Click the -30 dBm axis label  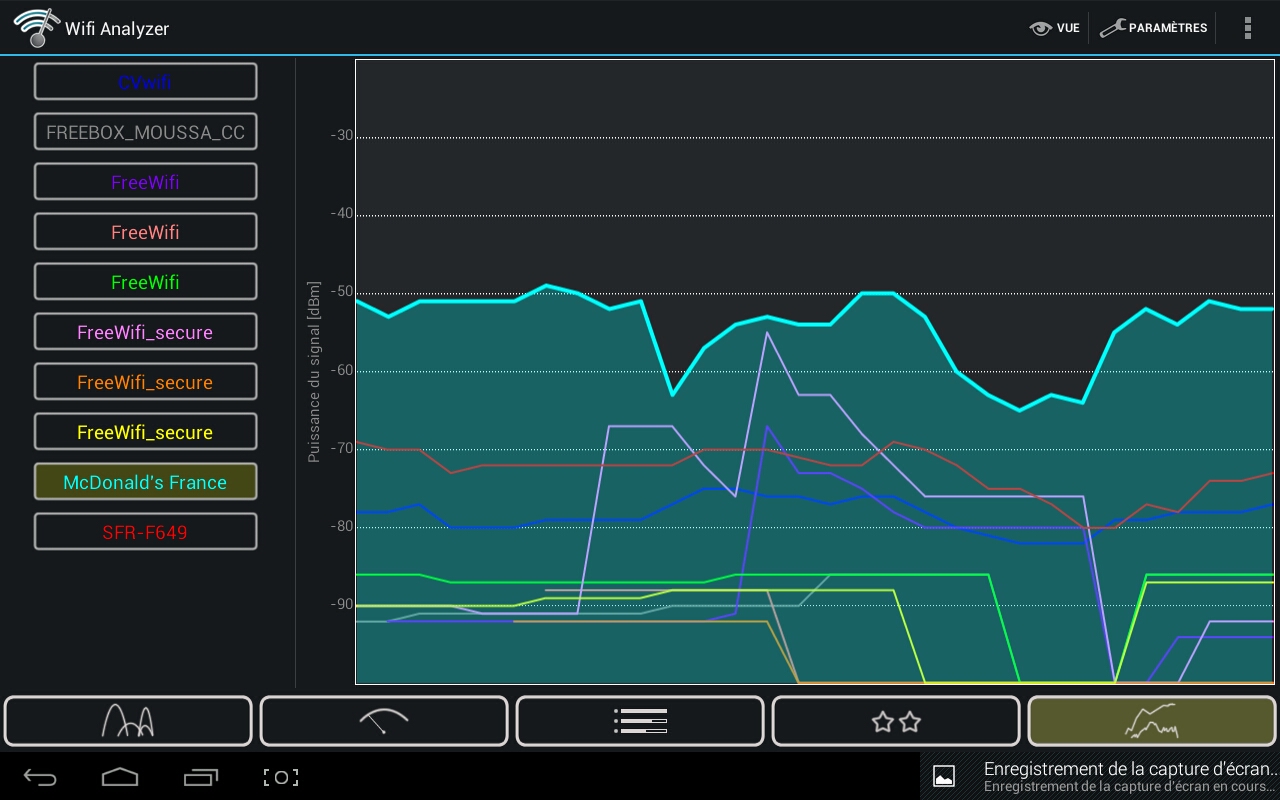pos(341,136)
